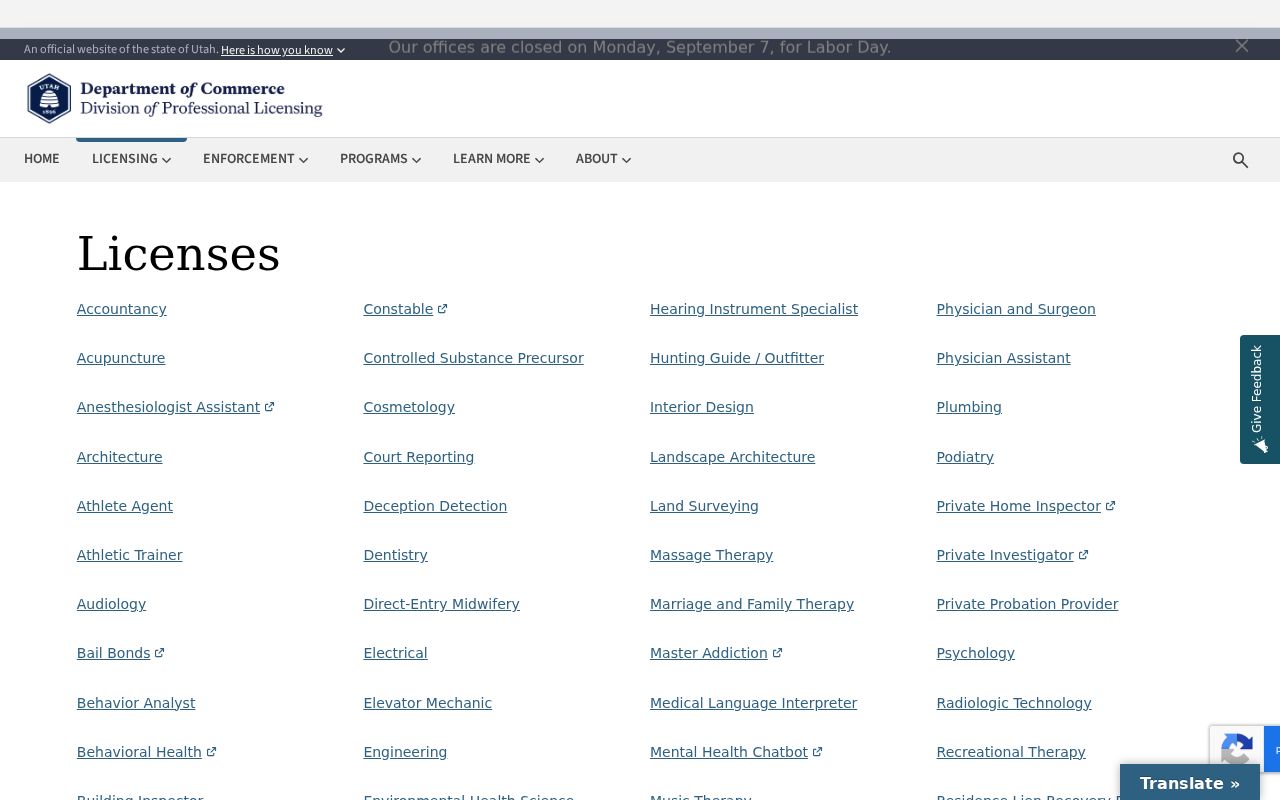Click external link icon next to Private Investigator
Screen dimensions: 1280x800
coord(1083,555)
